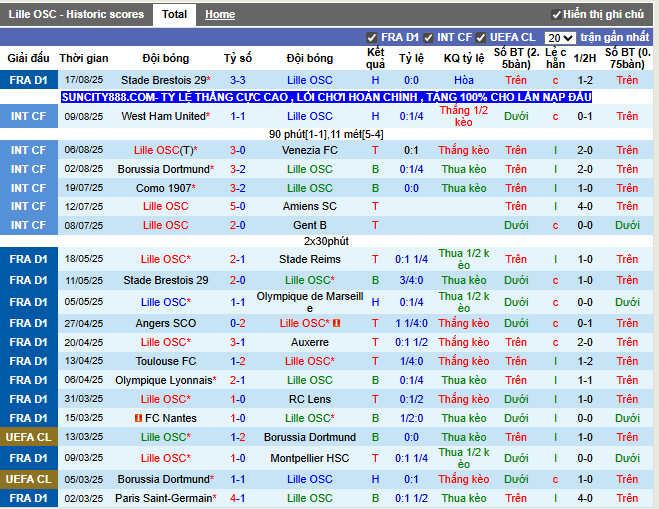659x509 pixels.
Task: Click the Hòa result on 17/08/25 row
Action: pos(464,80)
